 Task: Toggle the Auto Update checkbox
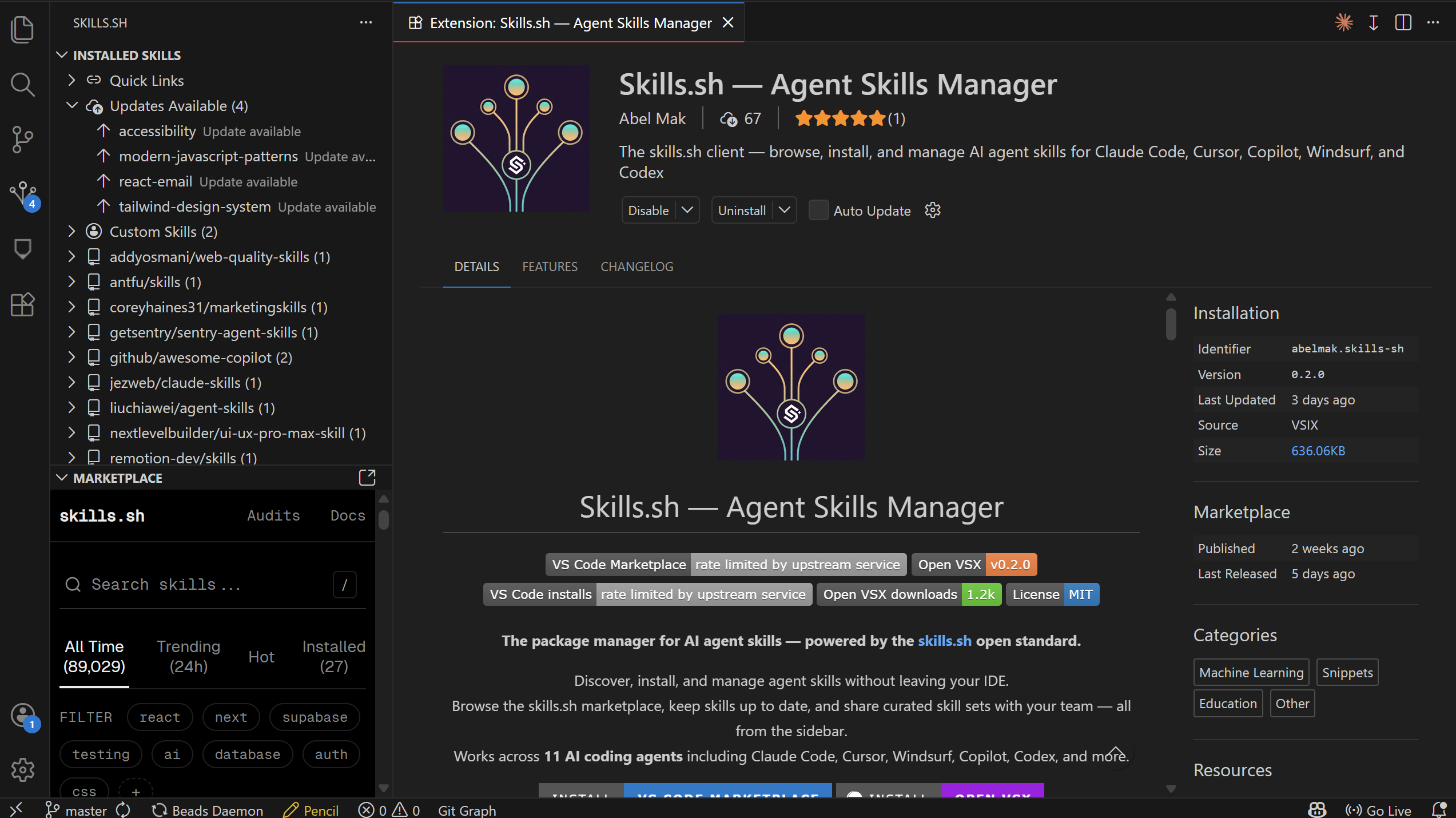coord(818,210)
